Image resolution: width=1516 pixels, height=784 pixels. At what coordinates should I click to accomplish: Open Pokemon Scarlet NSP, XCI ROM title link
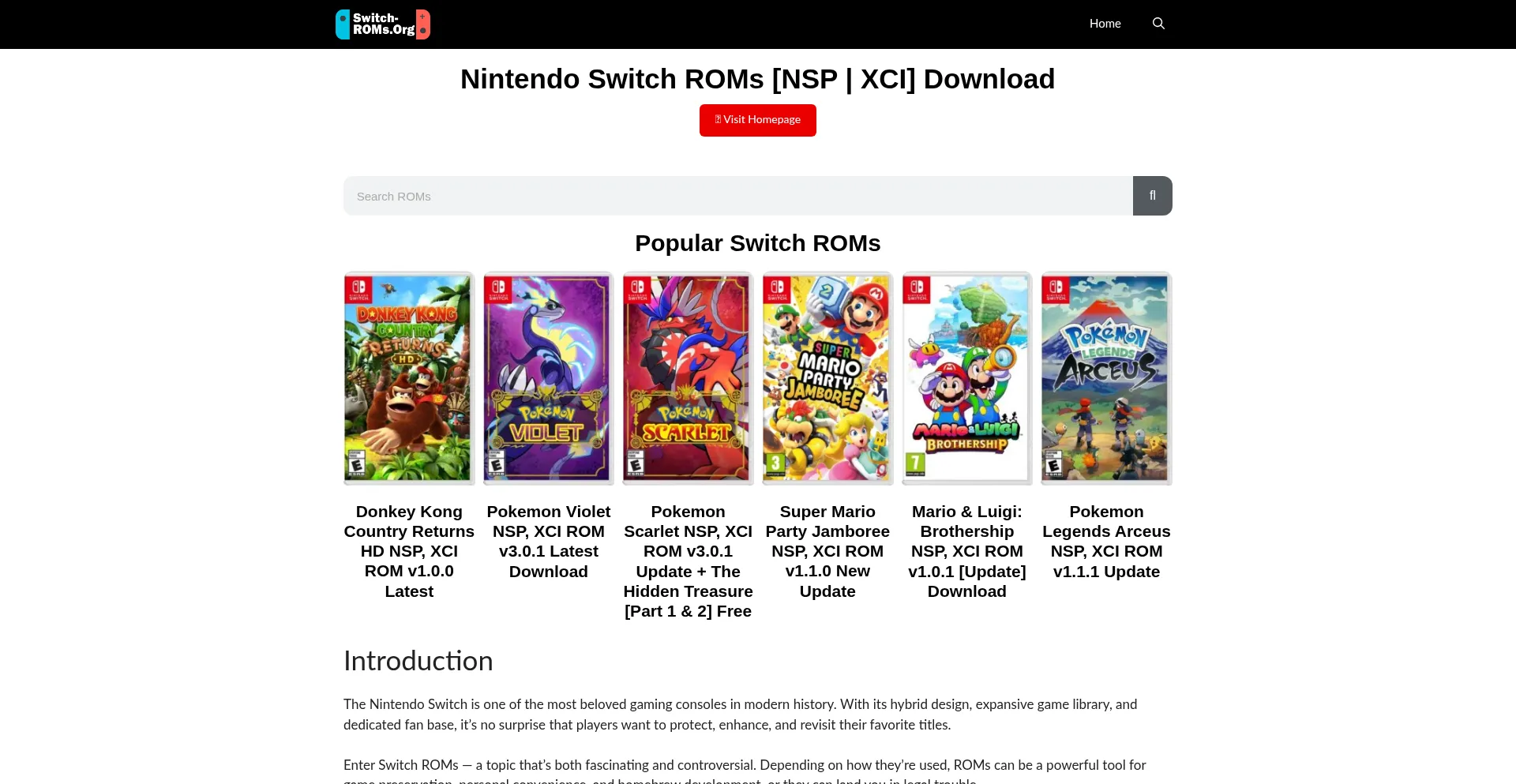(688, 561)
